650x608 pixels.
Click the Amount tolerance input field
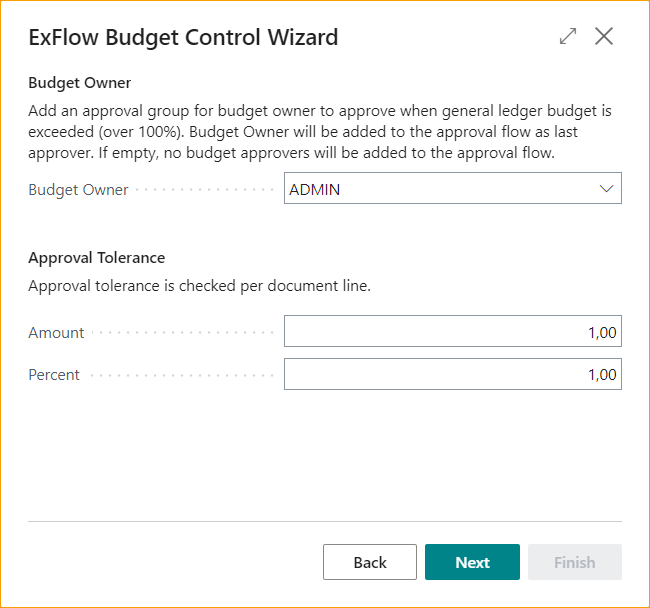(453, 331)
